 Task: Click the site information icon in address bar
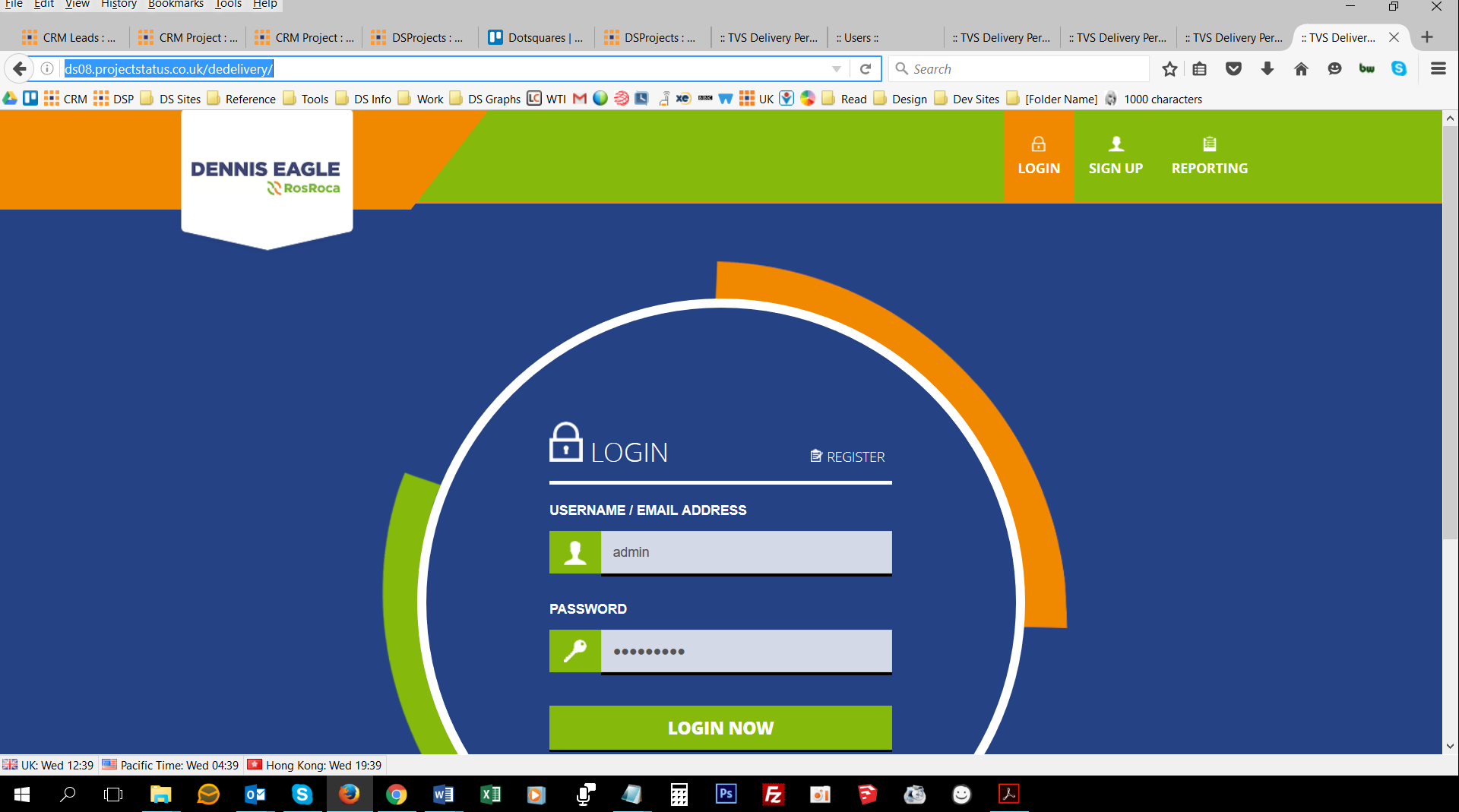click(47, 69)
